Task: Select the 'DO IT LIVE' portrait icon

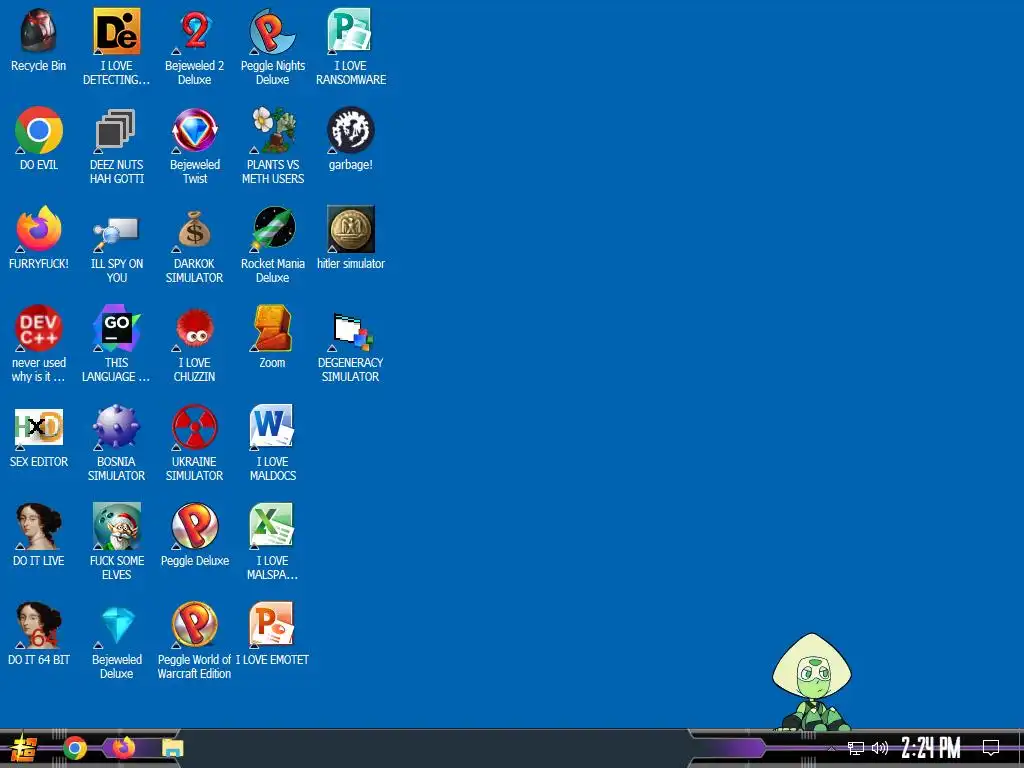Action: [x=39, y=526]
